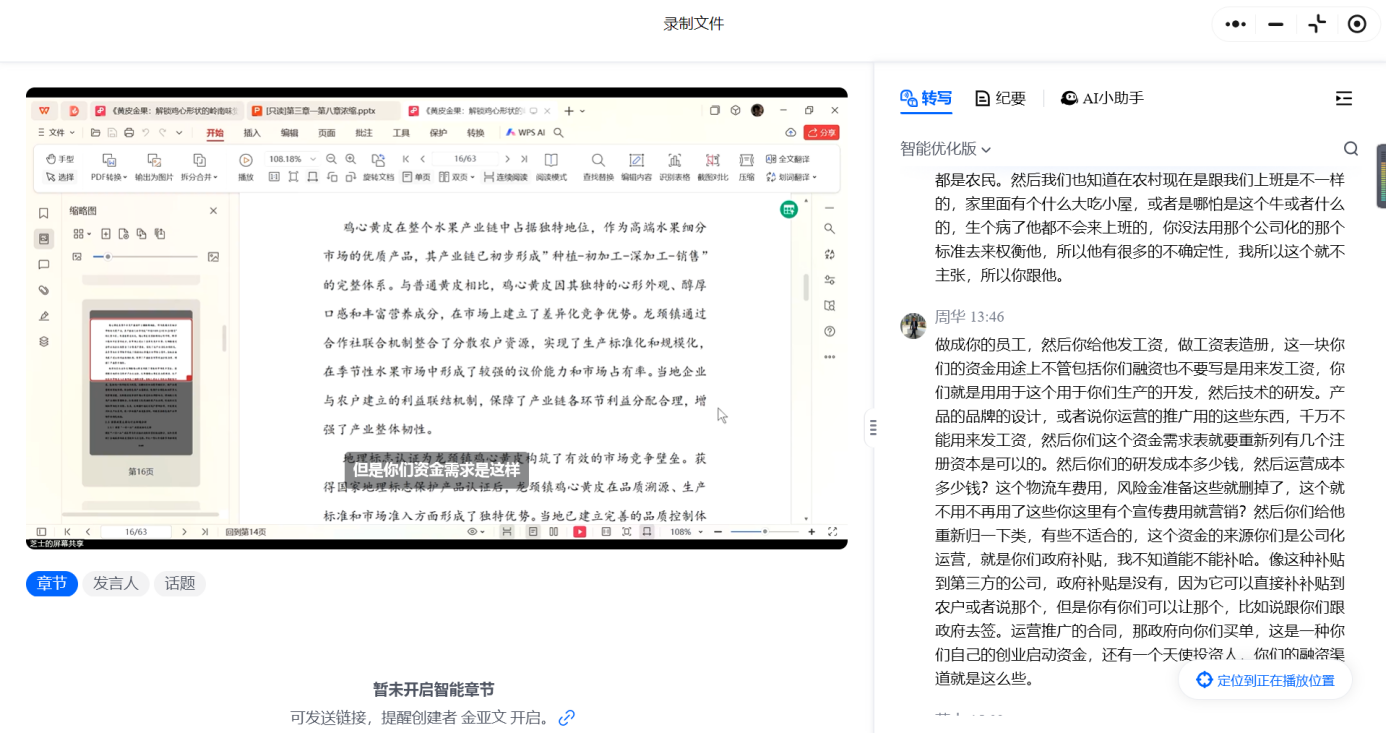Click 定位到正在播放位置 button
Viewport: 1386px width, 733px height.
click(1265, 680)
